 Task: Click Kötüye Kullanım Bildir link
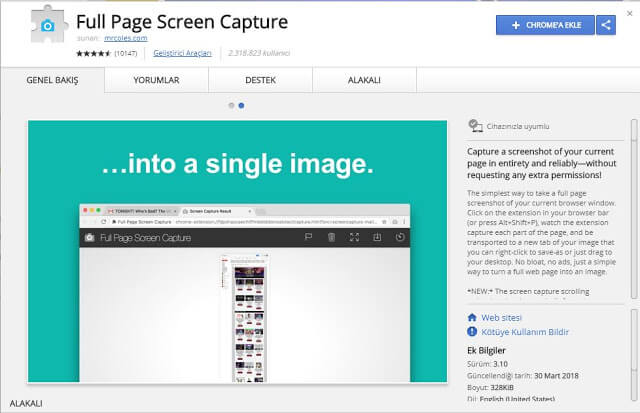coord(525,332)
